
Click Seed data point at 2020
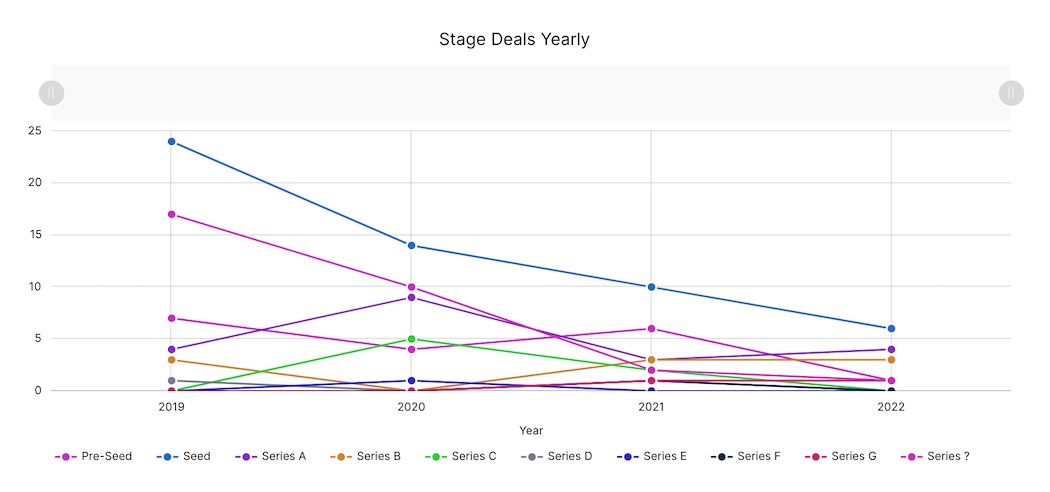[x=411, y=245]
